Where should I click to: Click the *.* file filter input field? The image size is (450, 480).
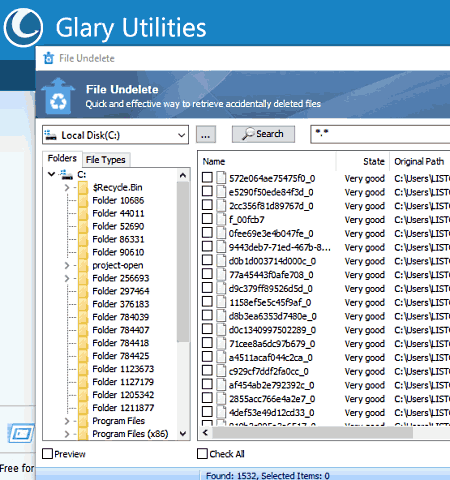click(380, 134)
